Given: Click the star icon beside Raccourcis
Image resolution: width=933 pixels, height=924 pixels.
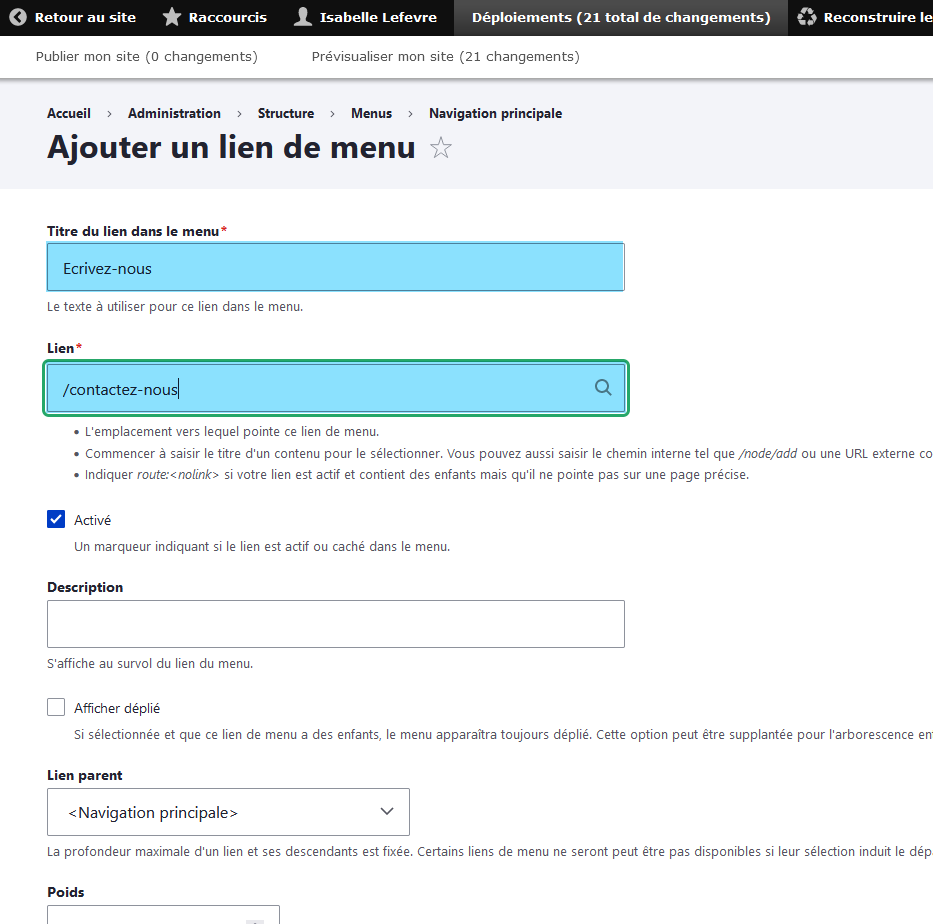Looking at the screenshot, I should tap(172, 18).
